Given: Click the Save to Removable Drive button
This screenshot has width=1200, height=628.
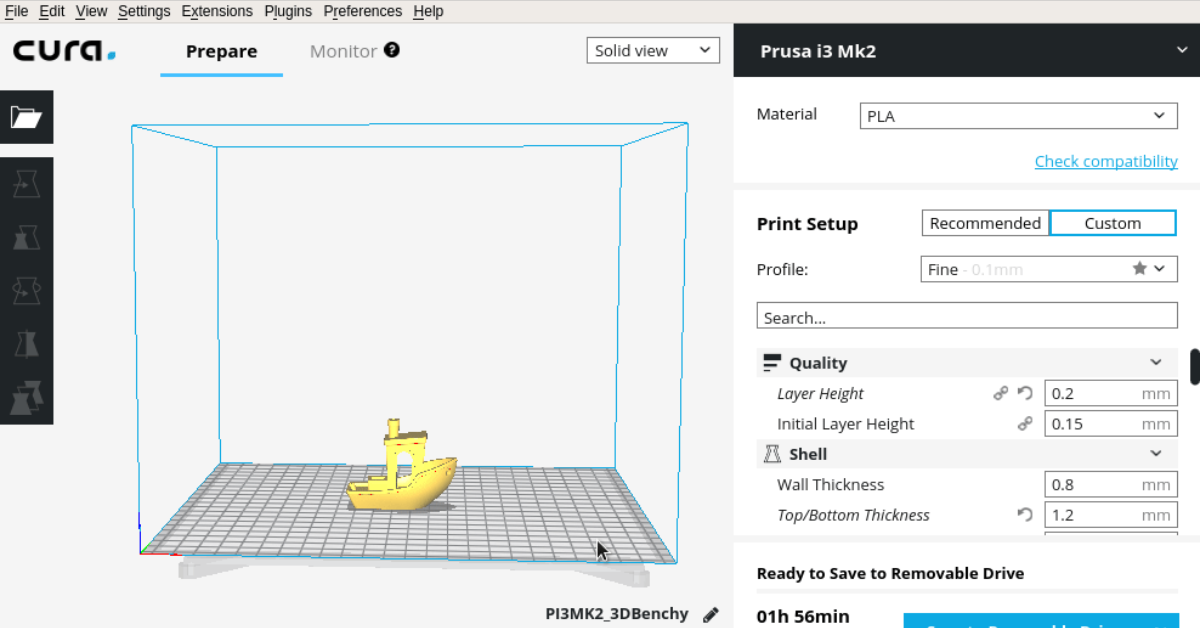Looking at the screenshot, I should tap(1043, 622).
